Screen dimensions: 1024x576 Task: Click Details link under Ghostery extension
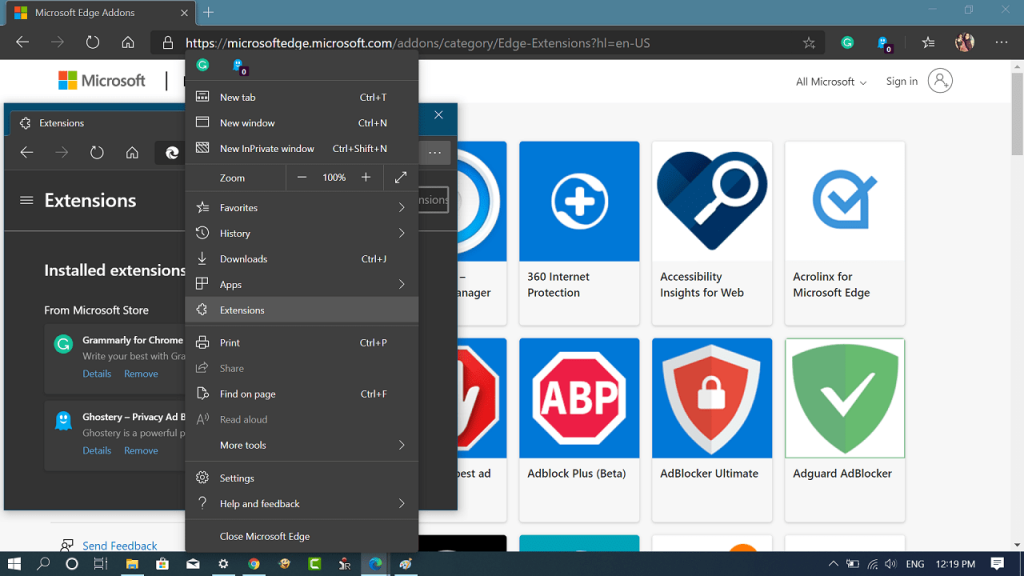point(97,451)
